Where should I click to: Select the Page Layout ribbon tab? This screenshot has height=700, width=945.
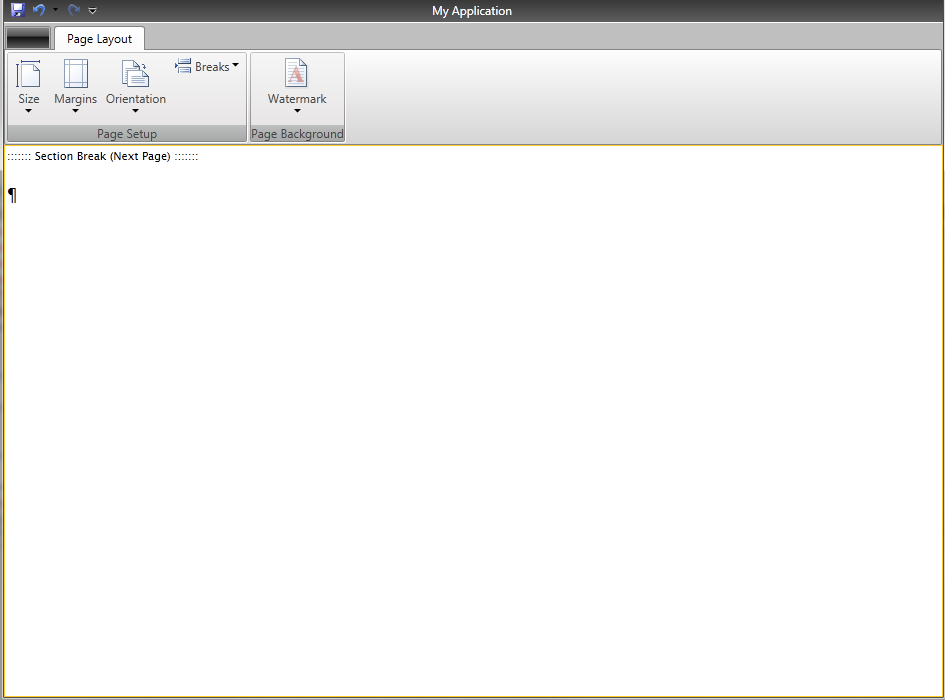coord(99,39)
